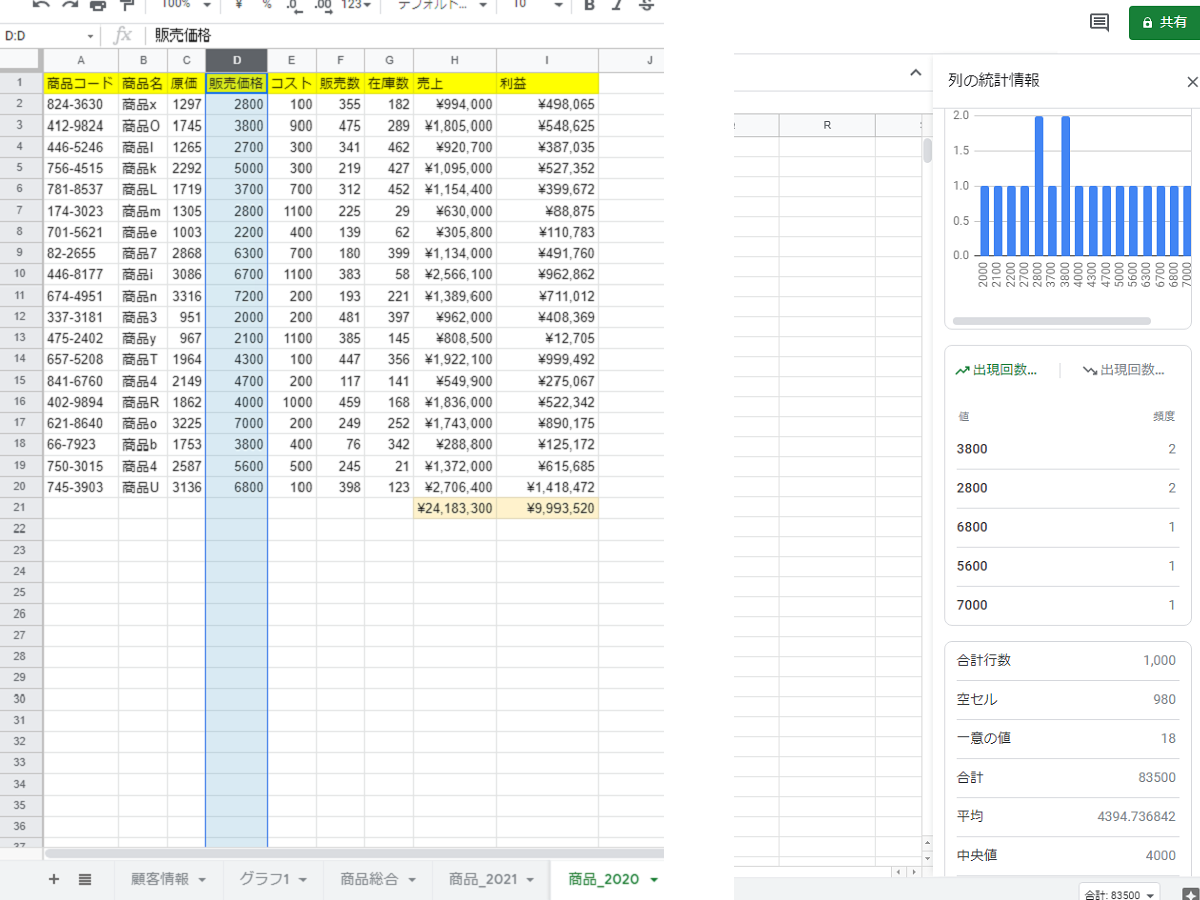This screenshot has height=900, width=1200.
Task: Click total cell ¥24,183,300
Action: point(455,508)
